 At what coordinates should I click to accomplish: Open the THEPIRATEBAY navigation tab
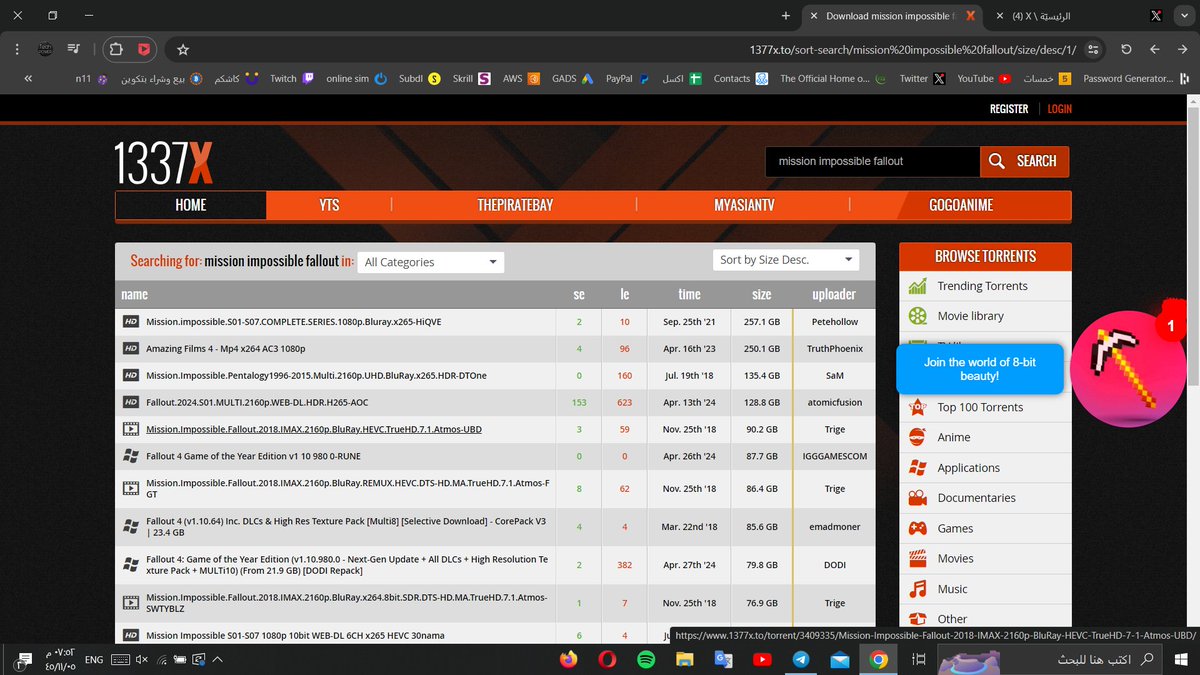(515, 205)
